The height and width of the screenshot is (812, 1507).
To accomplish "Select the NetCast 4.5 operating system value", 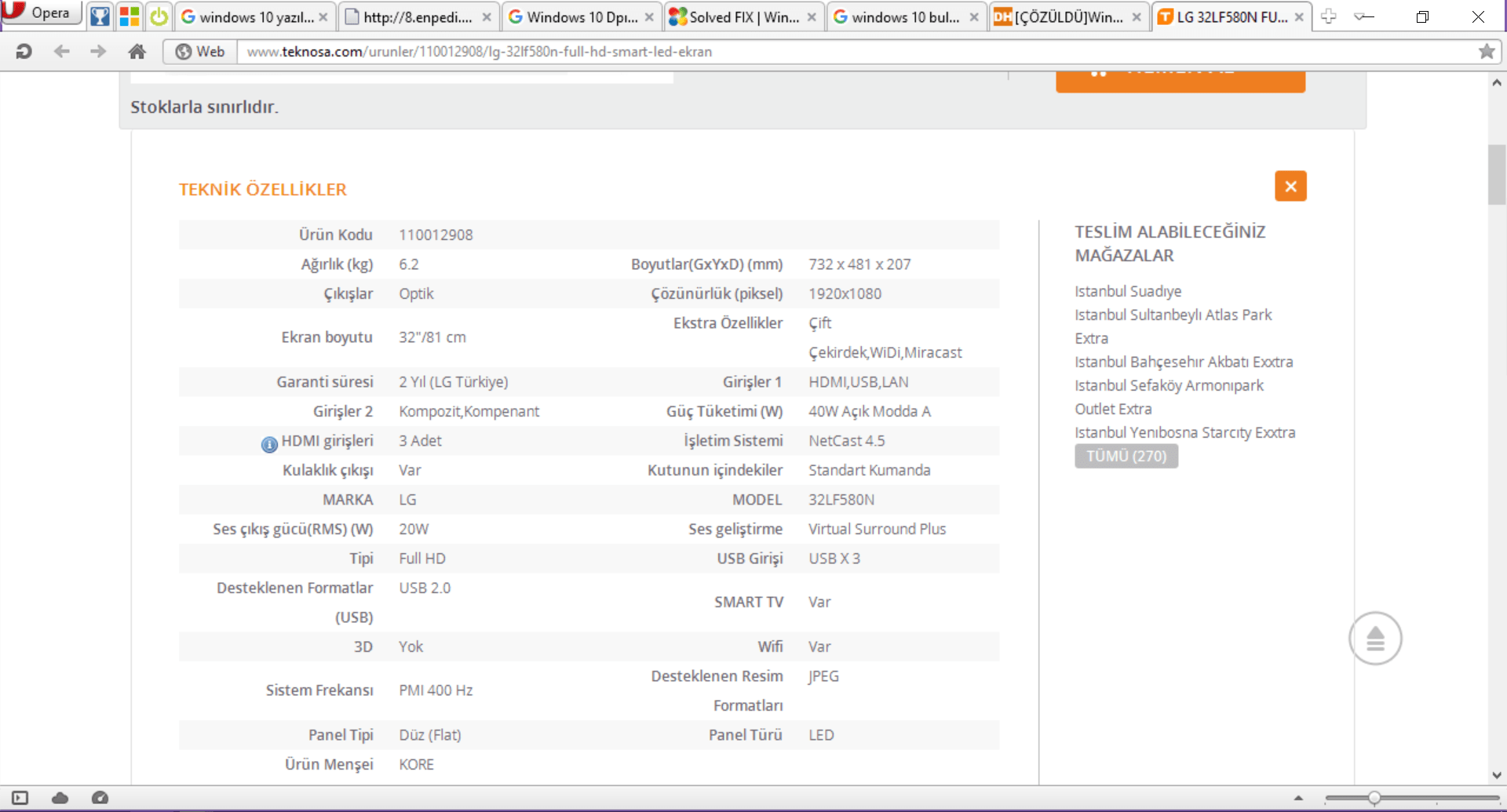I will (x=846, y=441).
